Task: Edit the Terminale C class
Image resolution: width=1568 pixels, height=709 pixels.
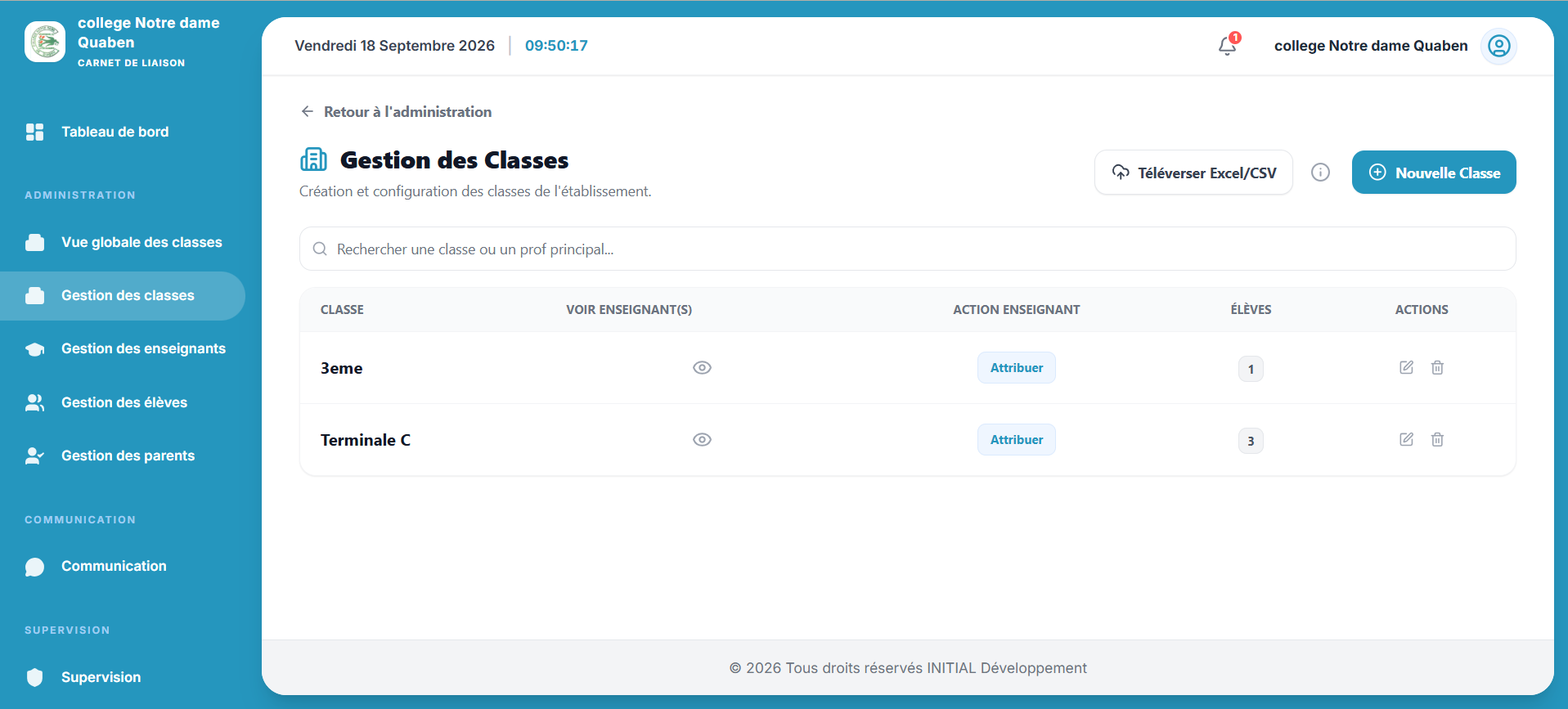Action: (x=1406, y=439)
